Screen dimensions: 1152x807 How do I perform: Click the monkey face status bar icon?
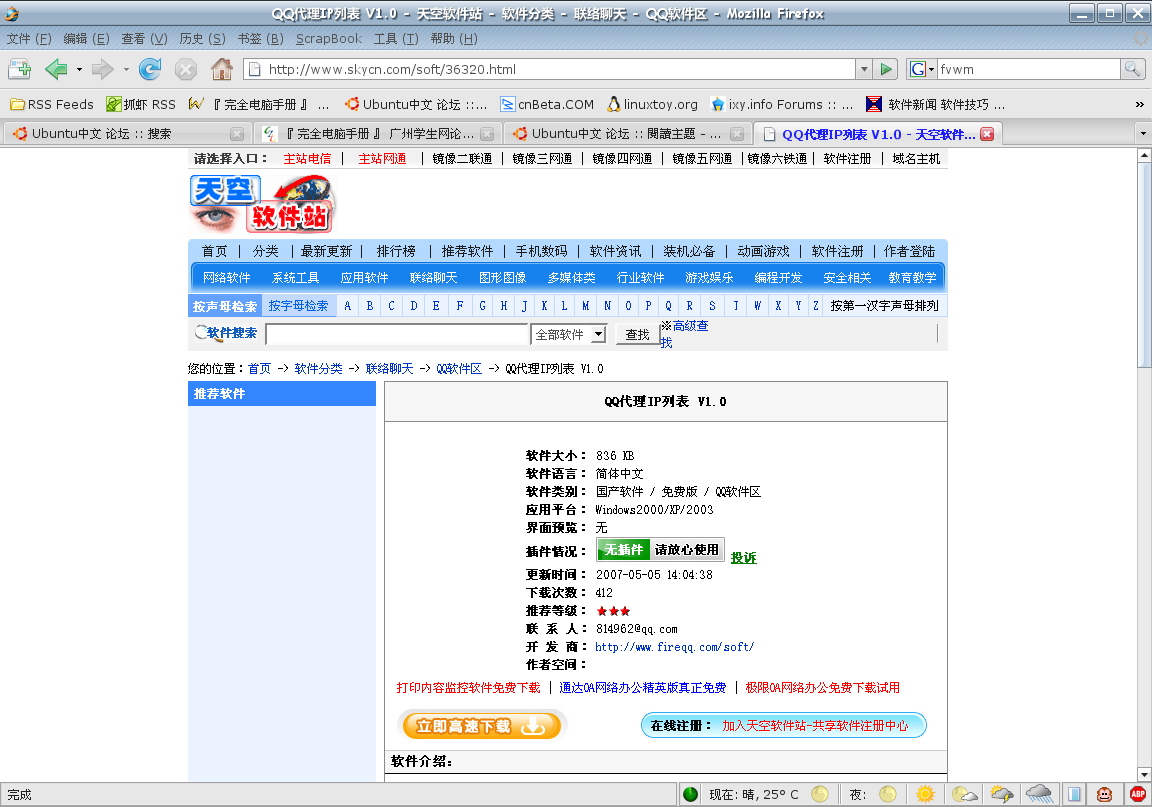click(x=1104, y=794)
